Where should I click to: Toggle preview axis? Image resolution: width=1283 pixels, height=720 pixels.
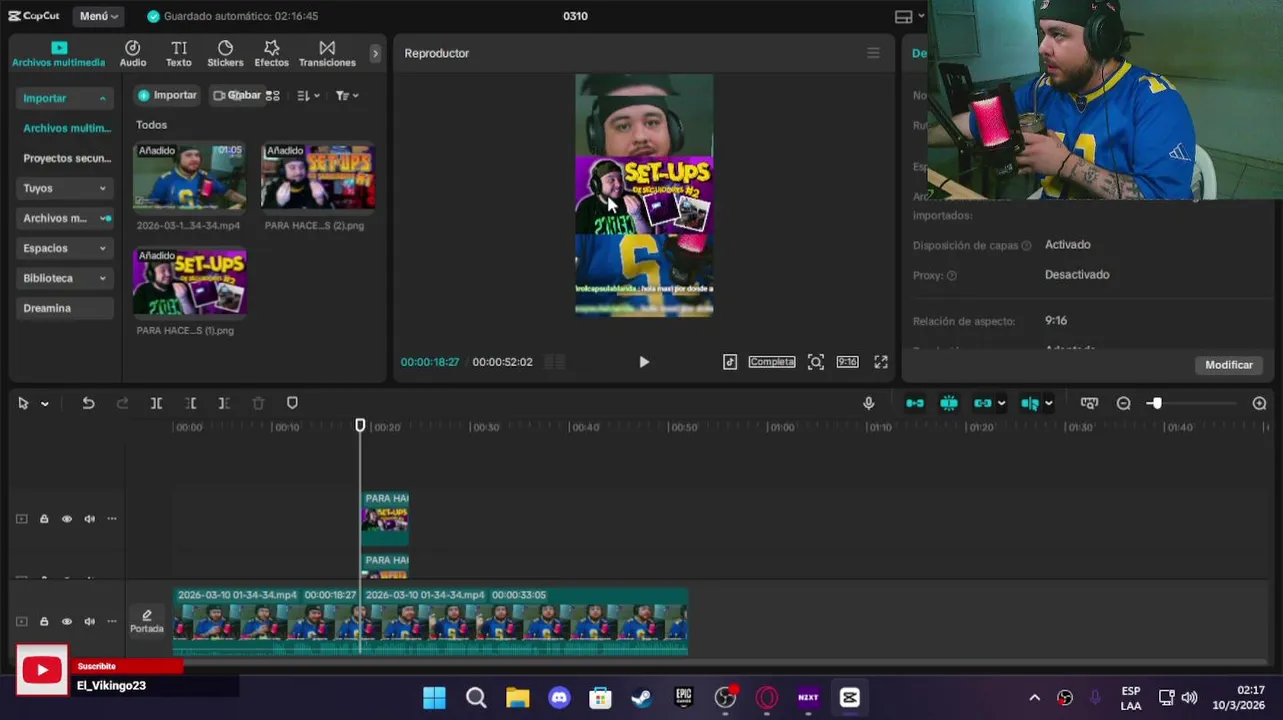(x=1030, y=403)
